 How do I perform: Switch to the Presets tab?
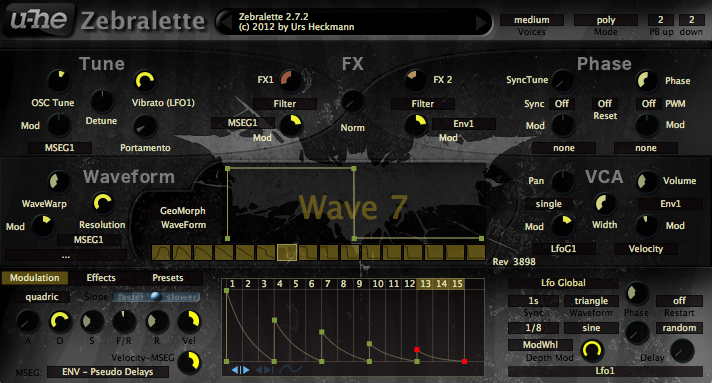(x=168, y=278)
